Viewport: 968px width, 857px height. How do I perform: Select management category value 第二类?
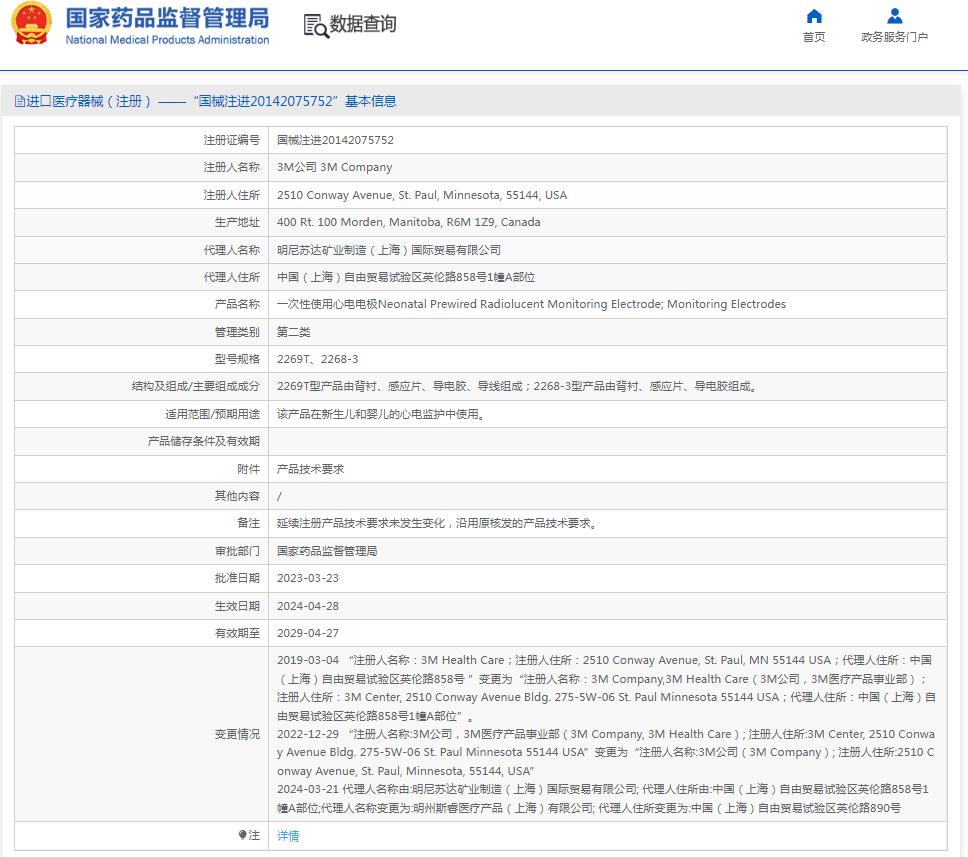click(x=293, y=332)
